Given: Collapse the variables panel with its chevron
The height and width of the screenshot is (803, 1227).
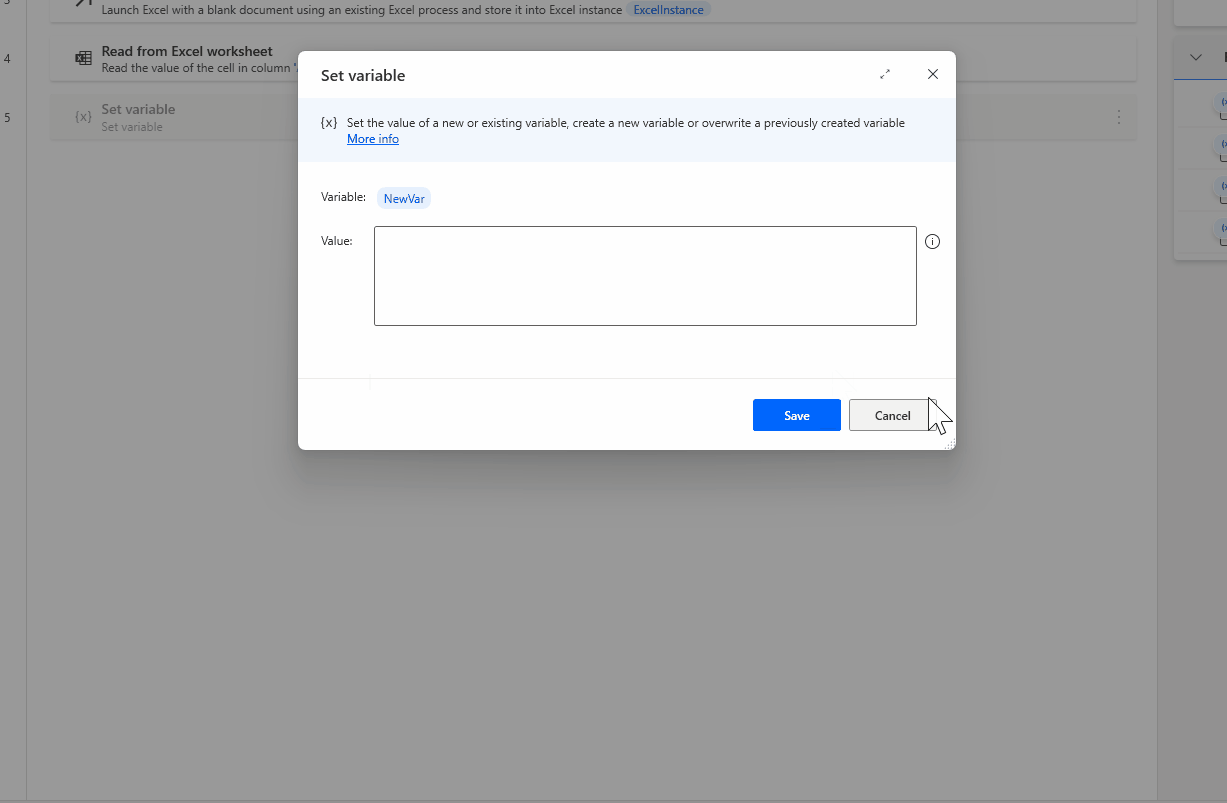Looking at the screenshot, I should (x=1196, y=58).
